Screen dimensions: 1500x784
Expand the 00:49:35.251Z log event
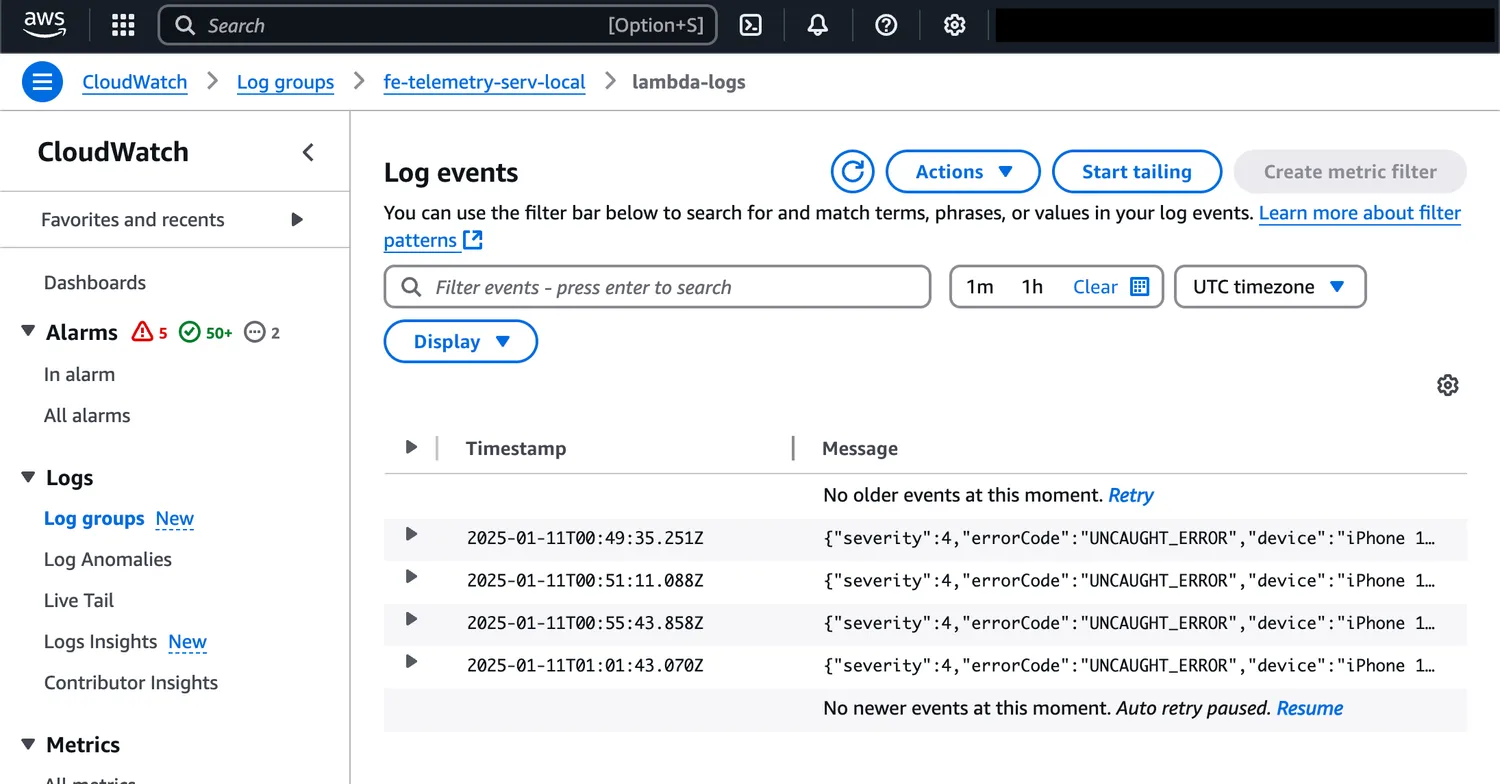(x=411, y=534)
